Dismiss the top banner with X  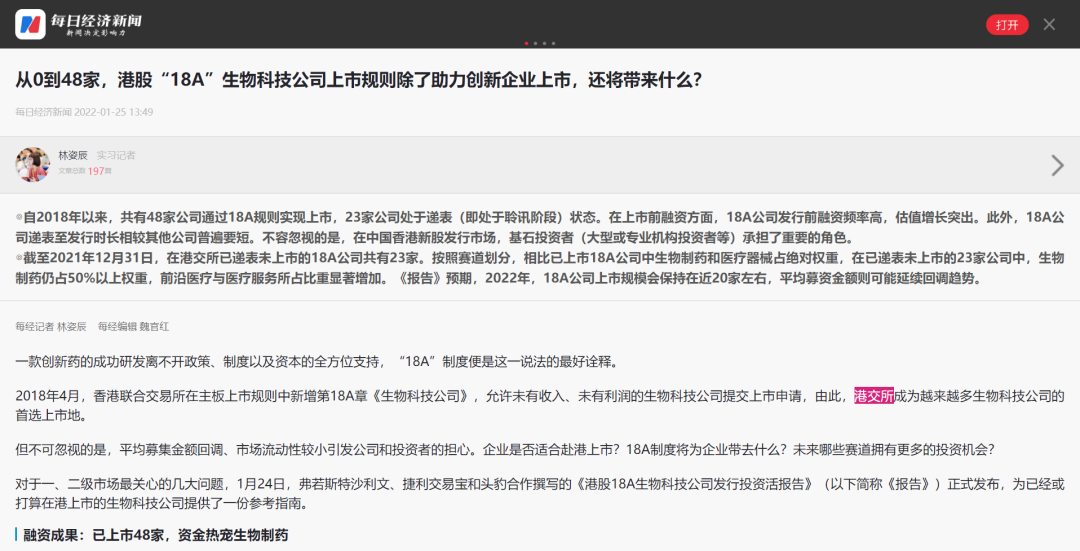(1049, 24)
